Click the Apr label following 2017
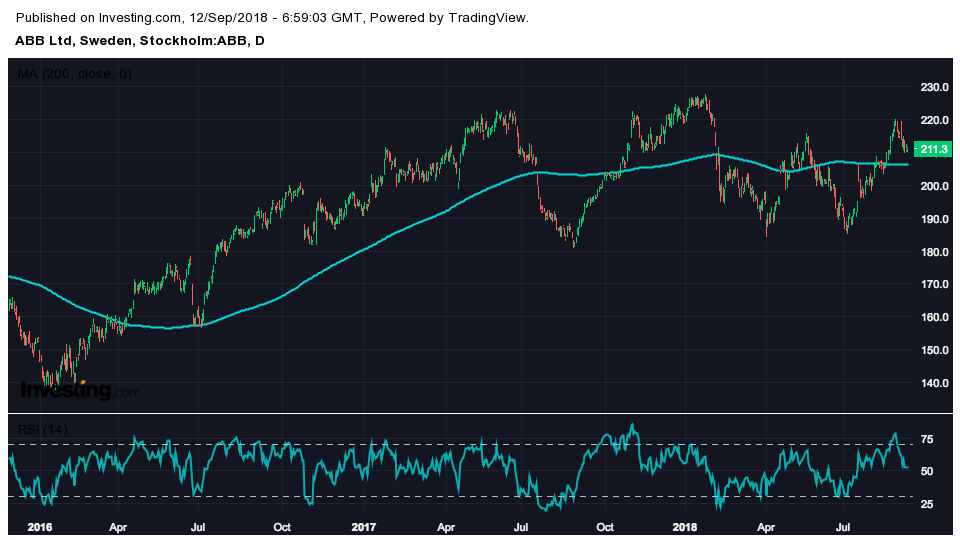The width and height of the screenshot is (960, 540). pos(446,527)
